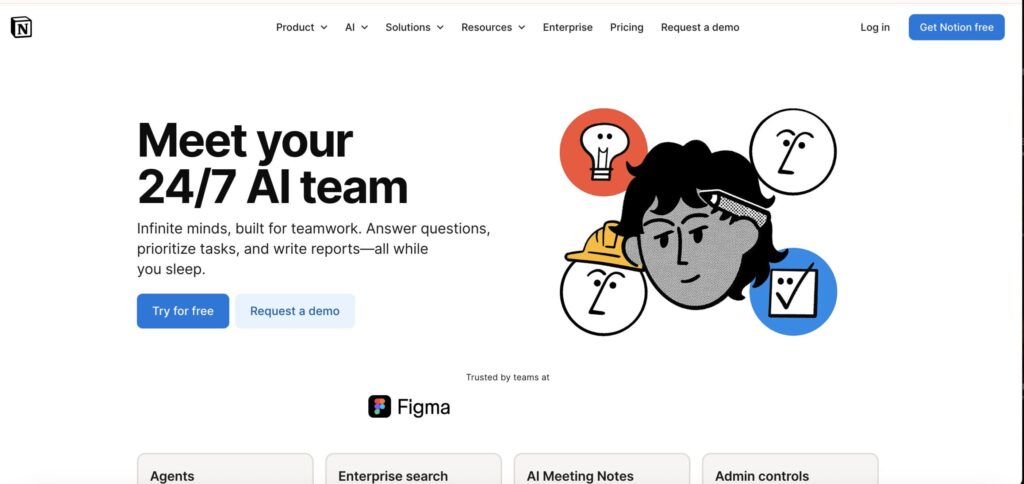Screen dimensions: 1024x484
Task: Open the AI dropdown menu
Action: point(357,27)
